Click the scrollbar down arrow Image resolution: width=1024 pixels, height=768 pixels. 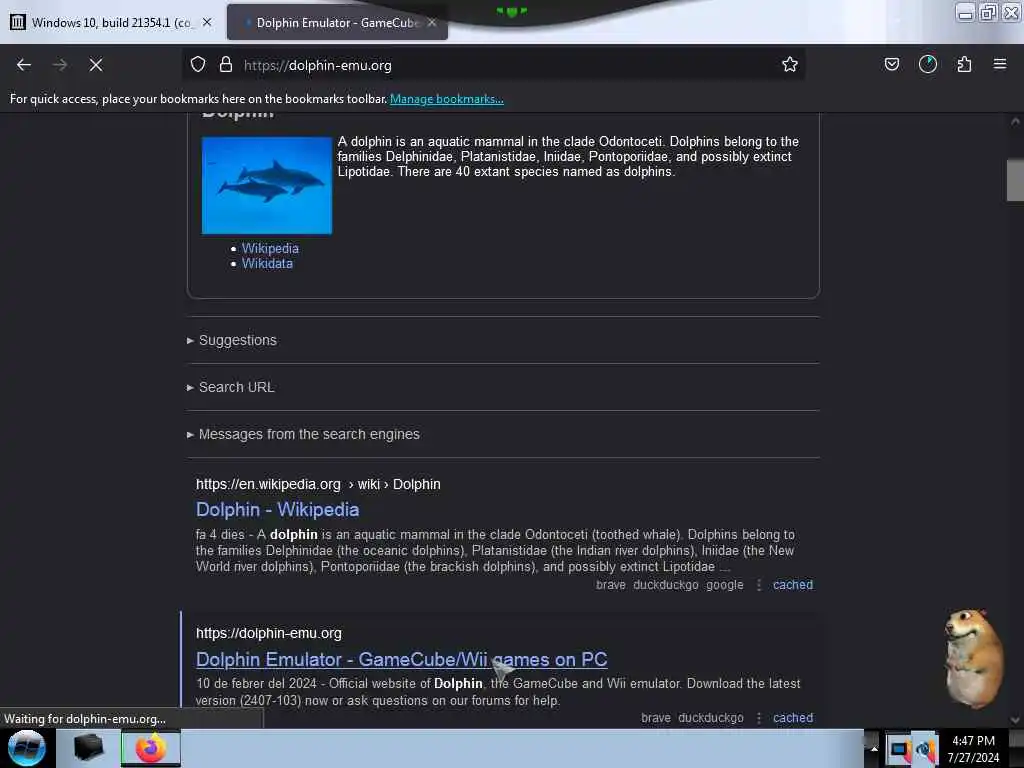coord(1015,720)
